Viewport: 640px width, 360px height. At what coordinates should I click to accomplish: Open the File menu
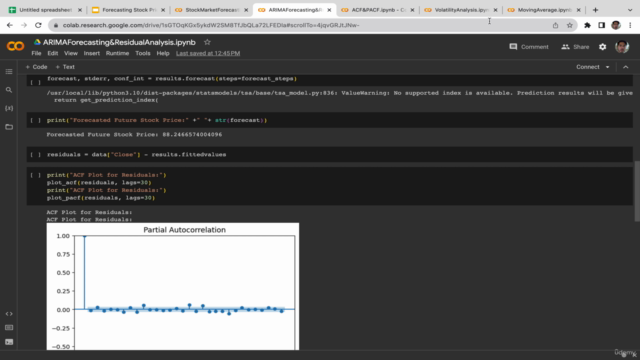tap(36, 53)
